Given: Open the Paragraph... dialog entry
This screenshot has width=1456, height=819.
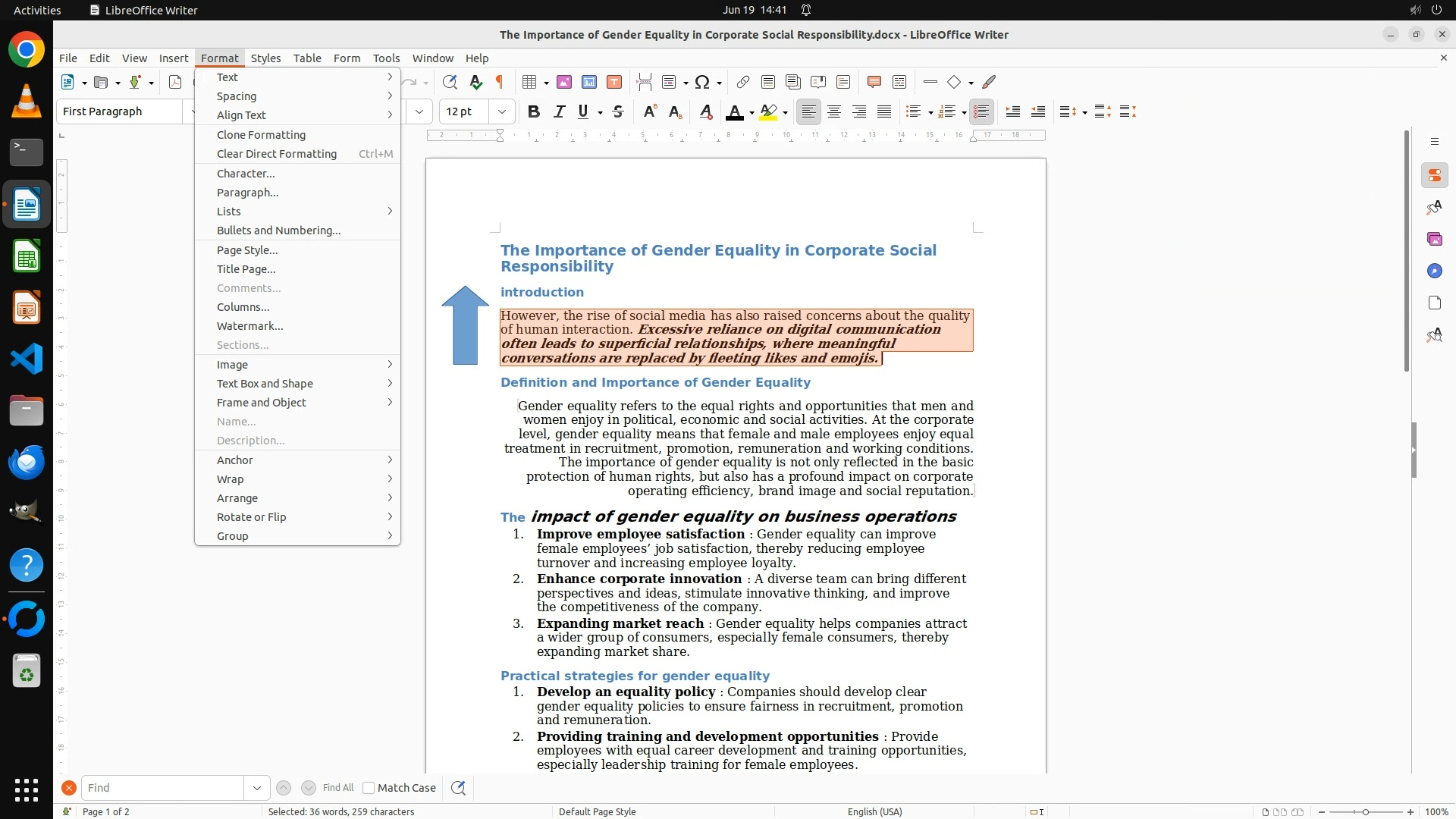Looking at the screenshot, I should point(247,193).
